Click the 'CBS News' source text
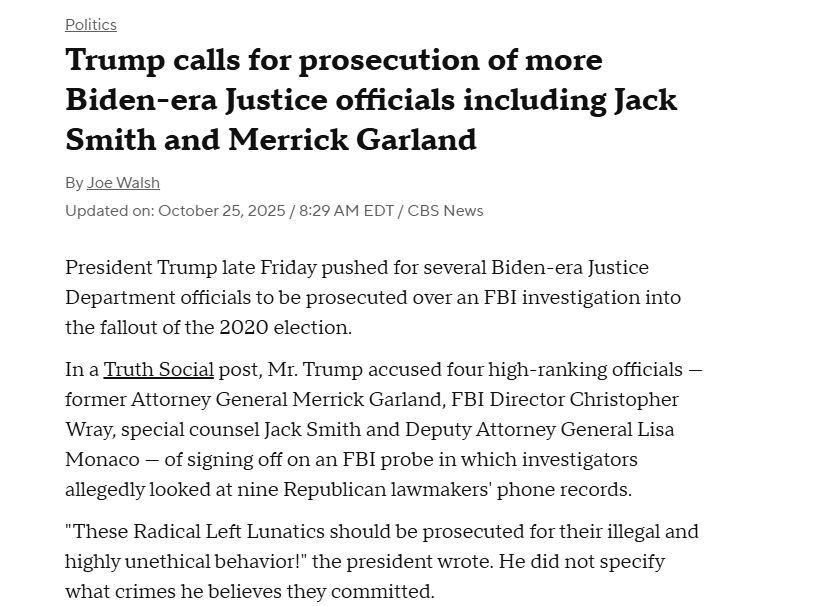The image size is (832, 606). [445, 211]
